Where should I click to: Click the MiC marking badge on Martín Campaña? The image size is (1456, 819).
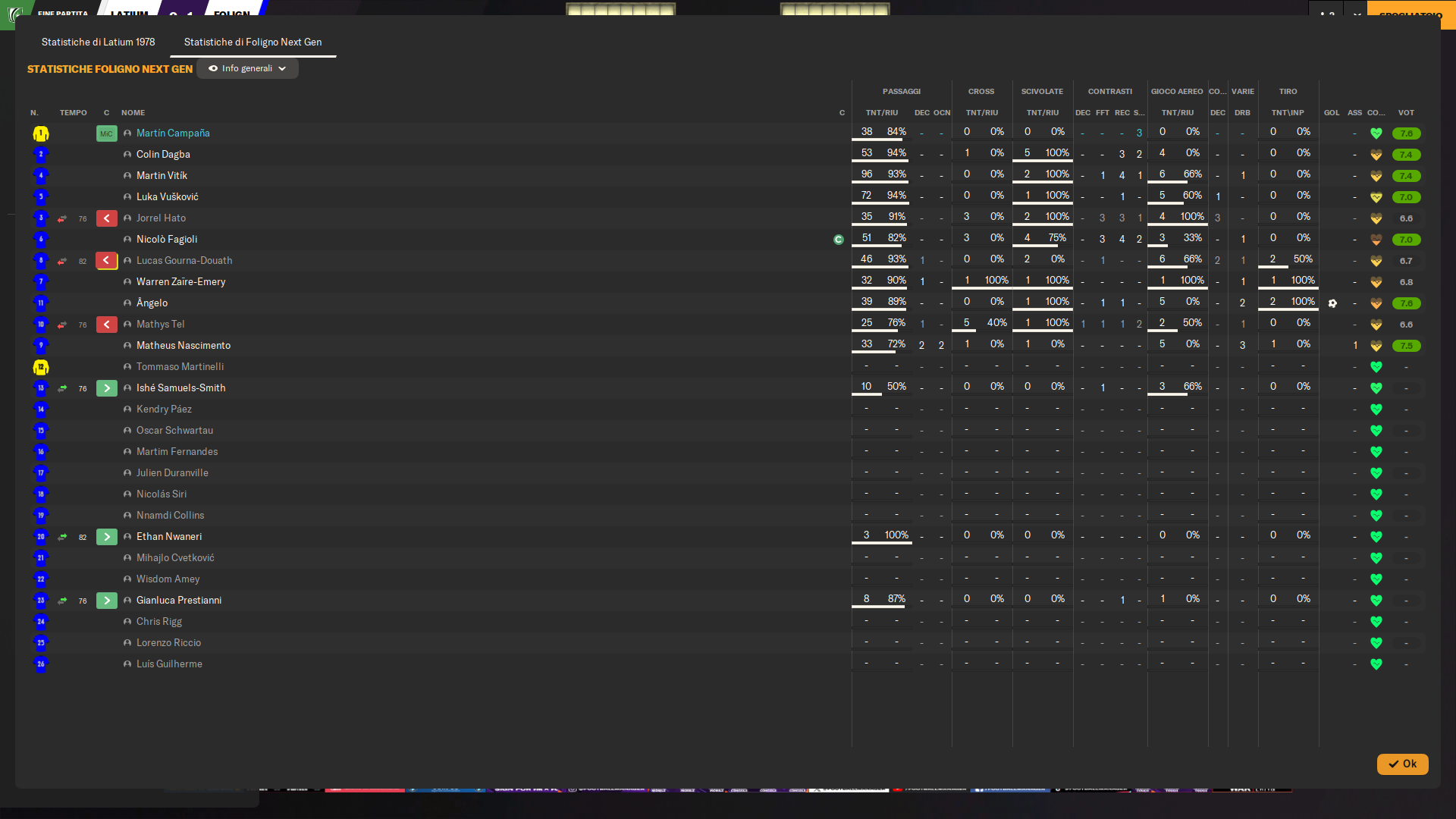pyautogui.click(x=107, y=133)
